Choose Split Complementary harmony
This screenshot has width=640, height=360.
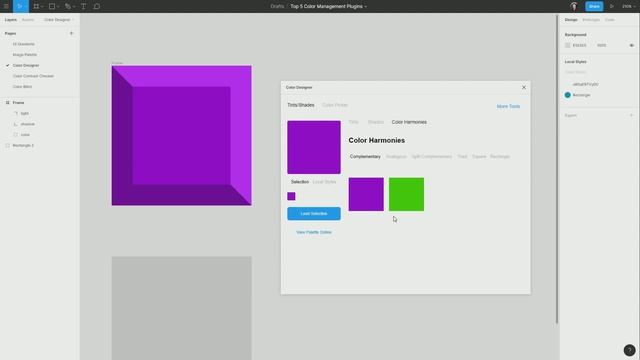coord(431,156)
